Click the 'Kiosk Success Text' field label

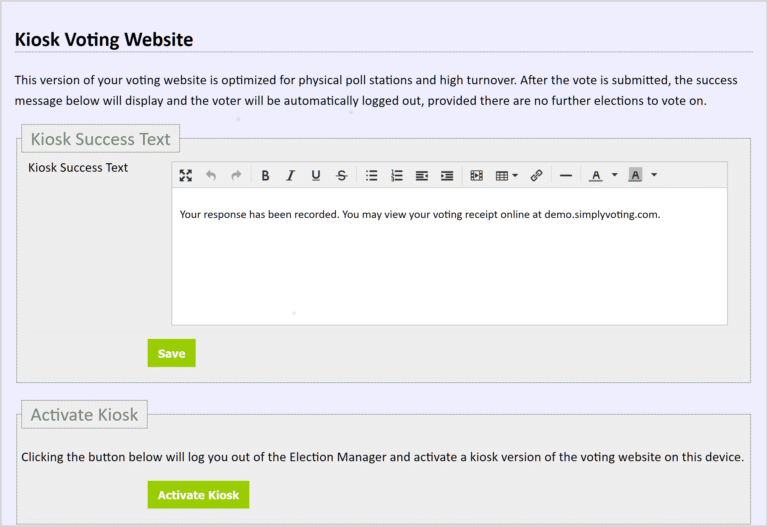(78, 168)
